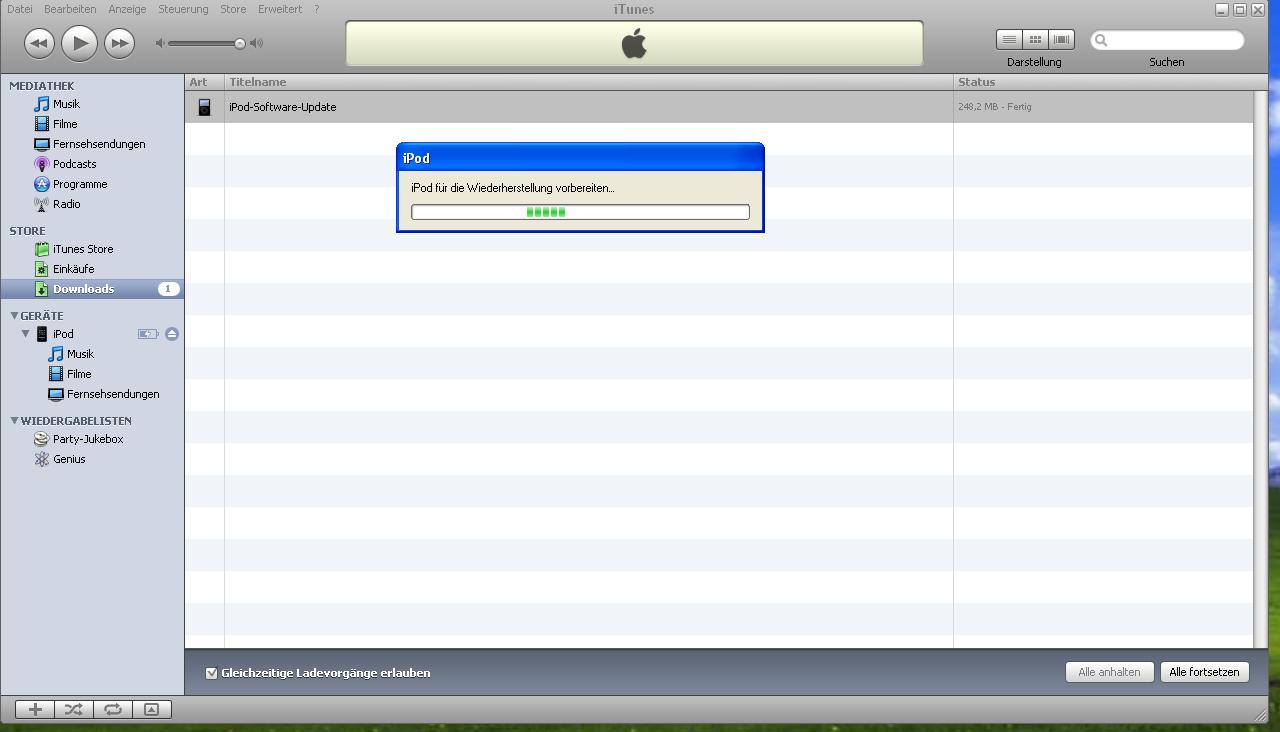Click the Alle fortsetzen button

pos(1204,672)
